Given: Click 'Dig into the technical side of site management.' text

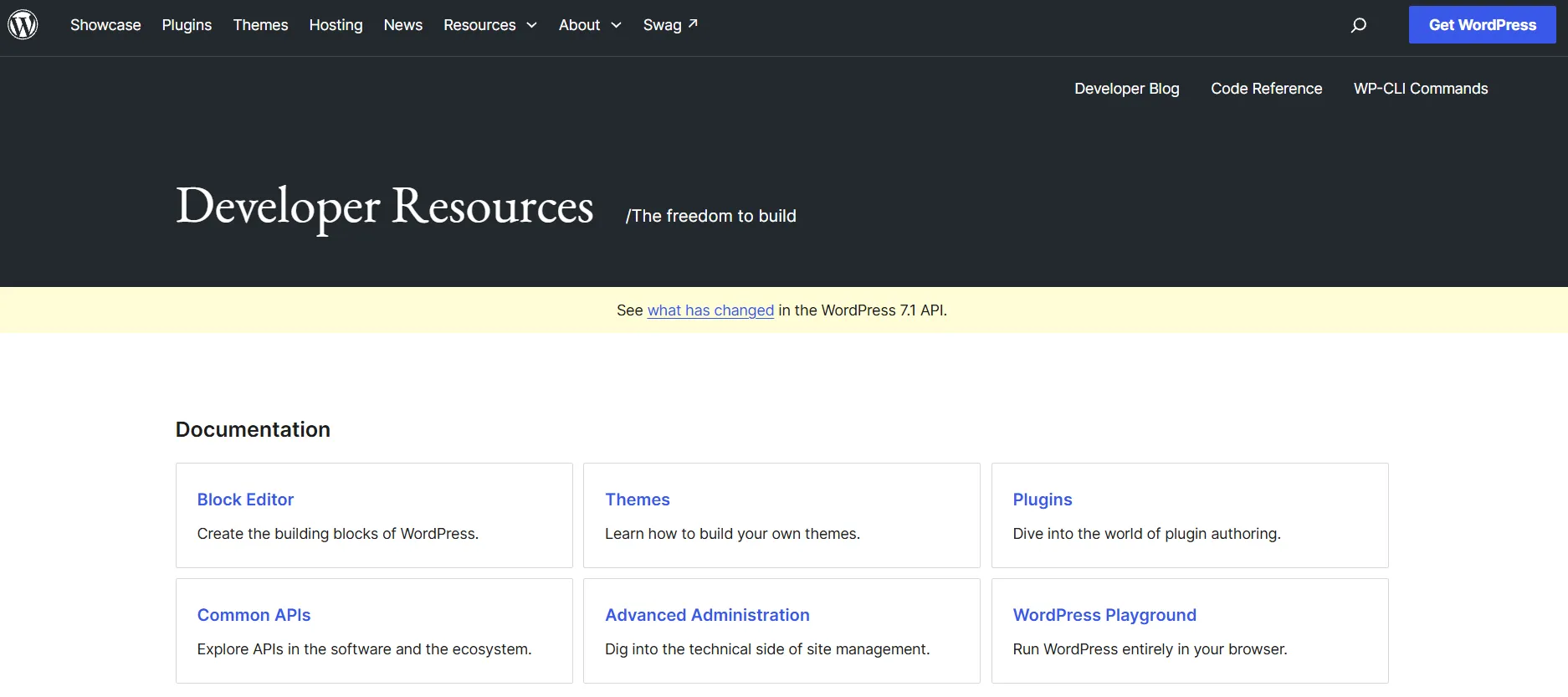Looking at the screenshot, I should [x=767, y=649].
